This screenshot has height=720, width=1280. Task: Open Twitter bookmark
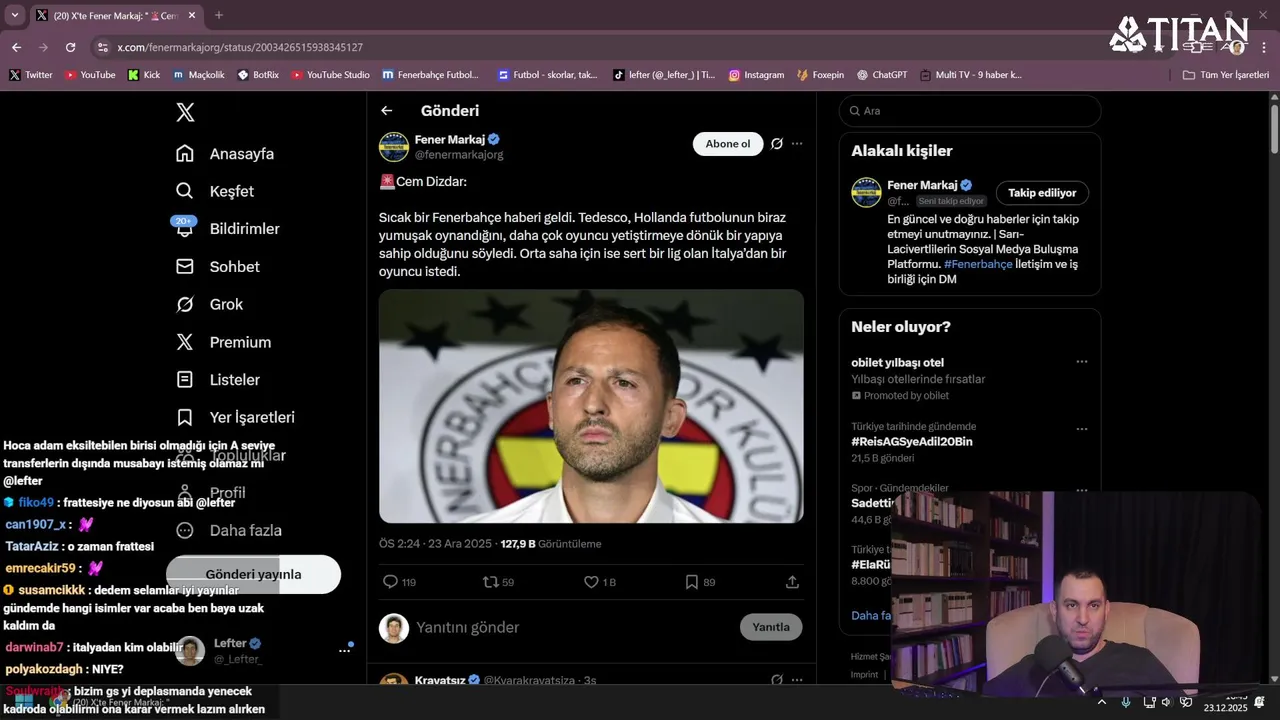point(31,75)
